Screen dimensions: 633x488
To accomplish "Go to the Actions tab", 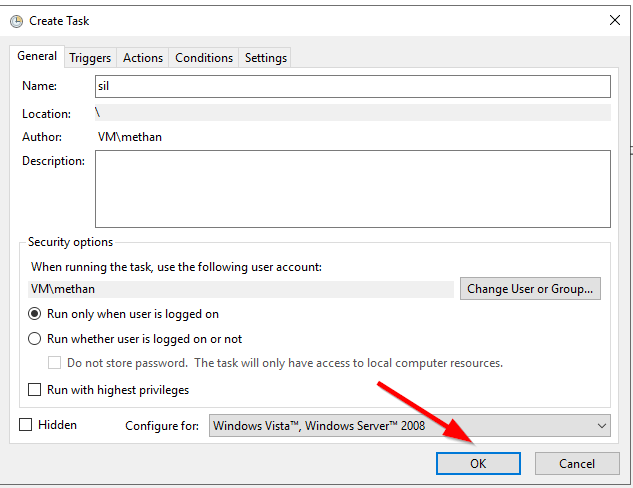I will point(142,58).
